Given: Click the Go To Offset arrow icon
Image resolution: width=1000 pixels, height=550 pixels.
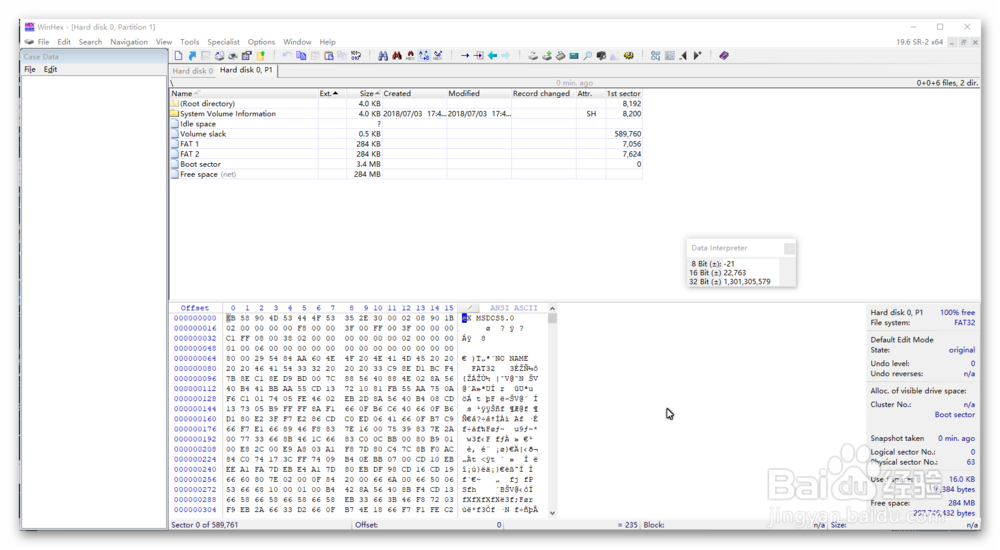Looking at the screenshot, I should pyautogui.click(x=466, y=56).
